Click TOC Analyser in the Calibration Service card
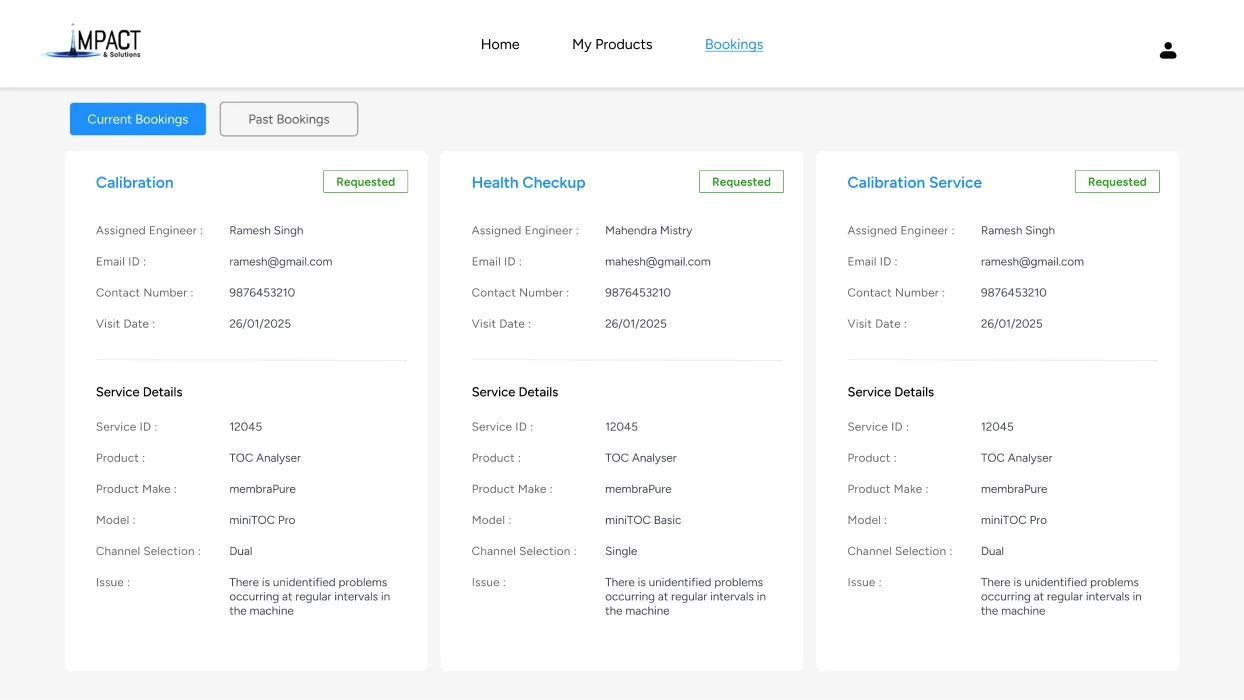 tap(1016, 457)
